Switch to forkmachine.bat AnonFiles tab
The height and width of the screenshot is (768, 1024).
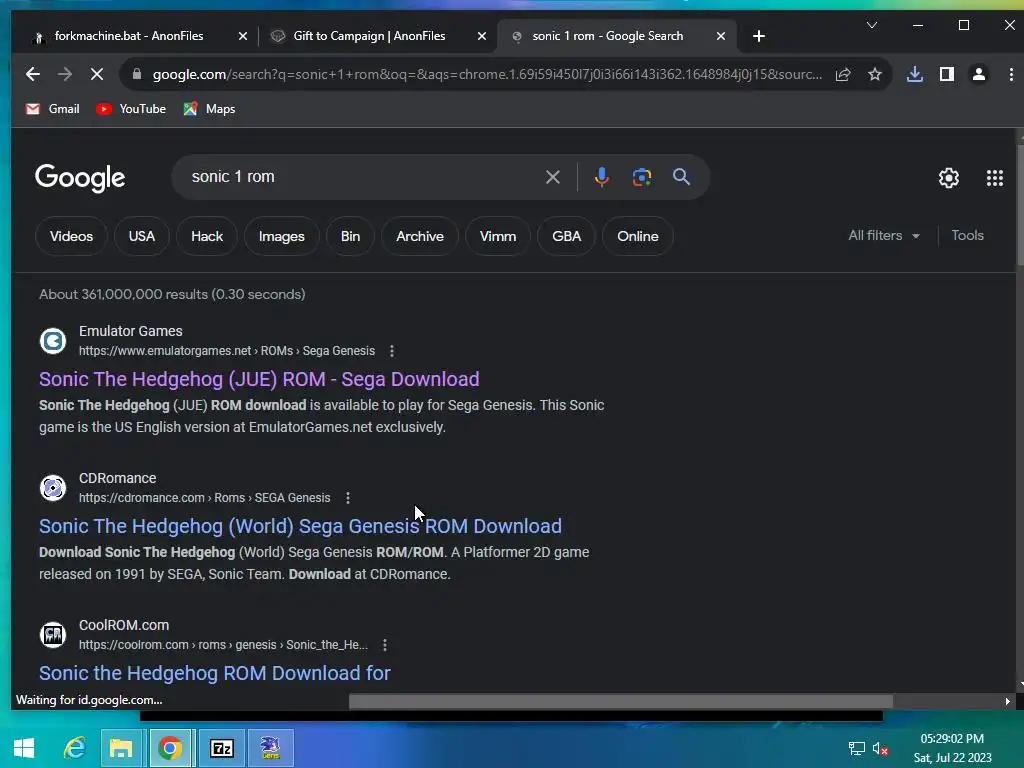pyautogui.click(x=128, y=36)
